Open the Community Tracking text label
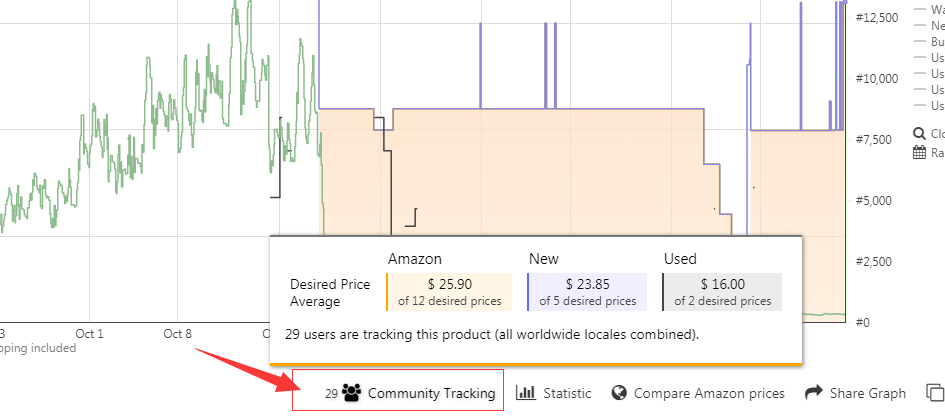This screenshot has width=945, height=419. [x=432, y=393]
